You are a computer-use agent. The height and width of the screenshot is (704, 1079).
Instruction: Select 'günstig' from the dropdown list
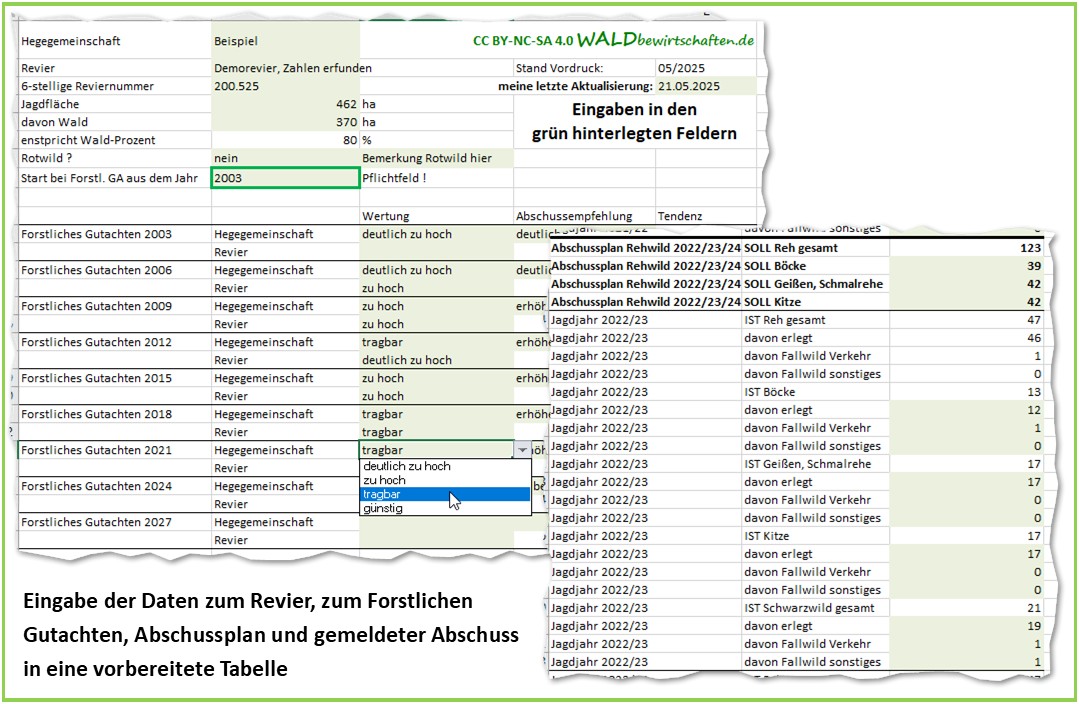[385, 508]
